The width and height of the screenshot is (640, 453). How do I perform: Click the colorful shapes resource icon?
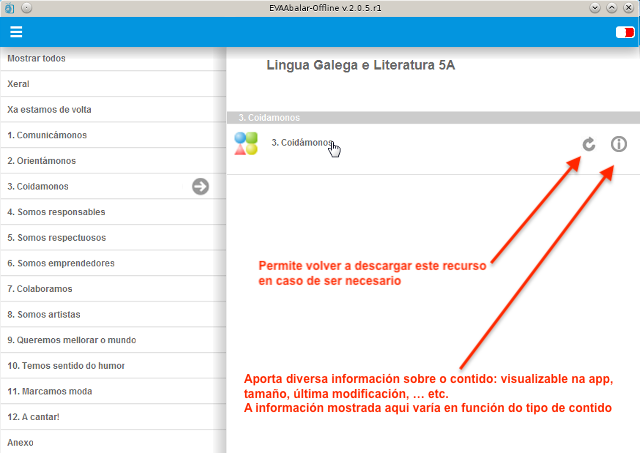(246, 144)
